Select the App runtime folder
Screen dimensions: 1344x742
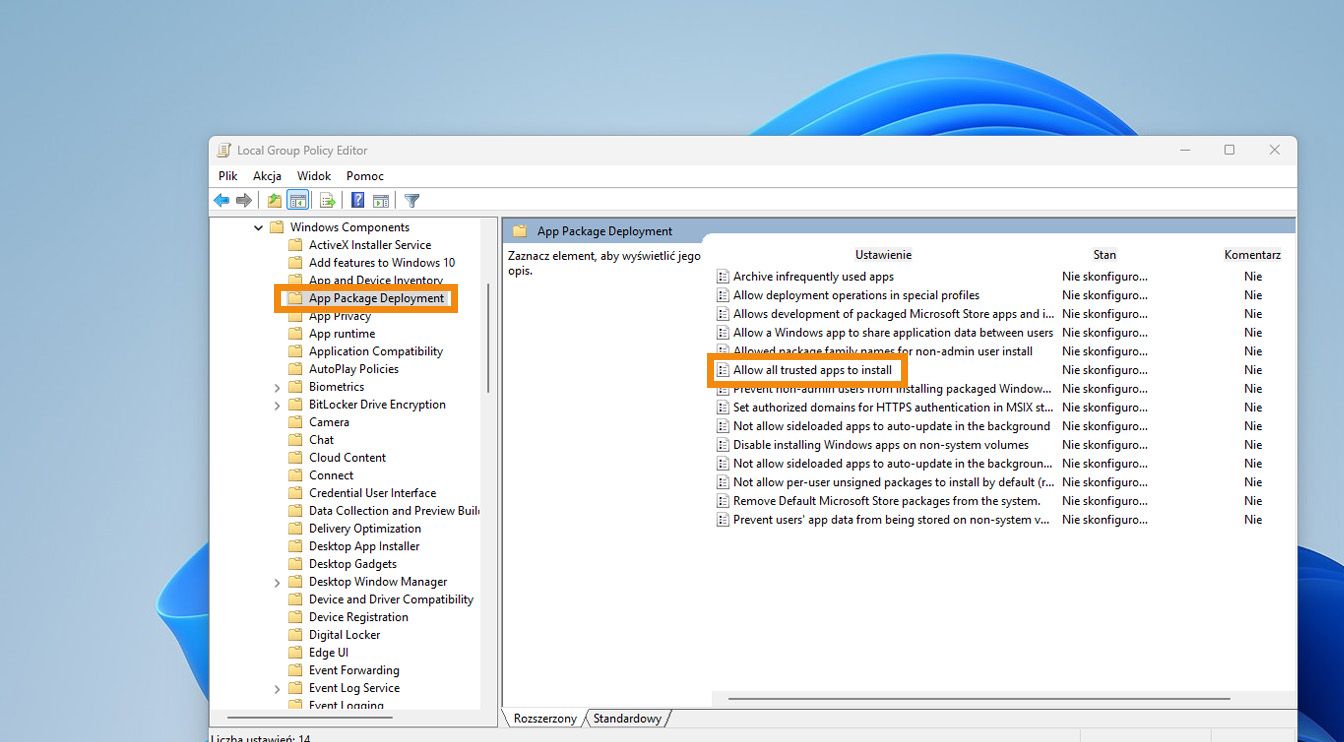pos(342,334)
